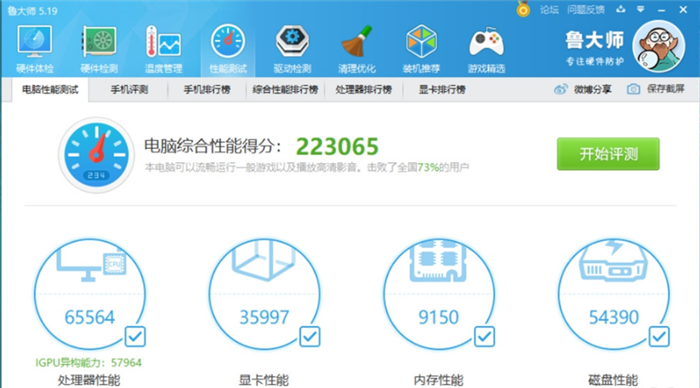Click the 保存截屏 text link
Image resolution: width=700 pixels, height=388 pixels.
click(666, 89)
